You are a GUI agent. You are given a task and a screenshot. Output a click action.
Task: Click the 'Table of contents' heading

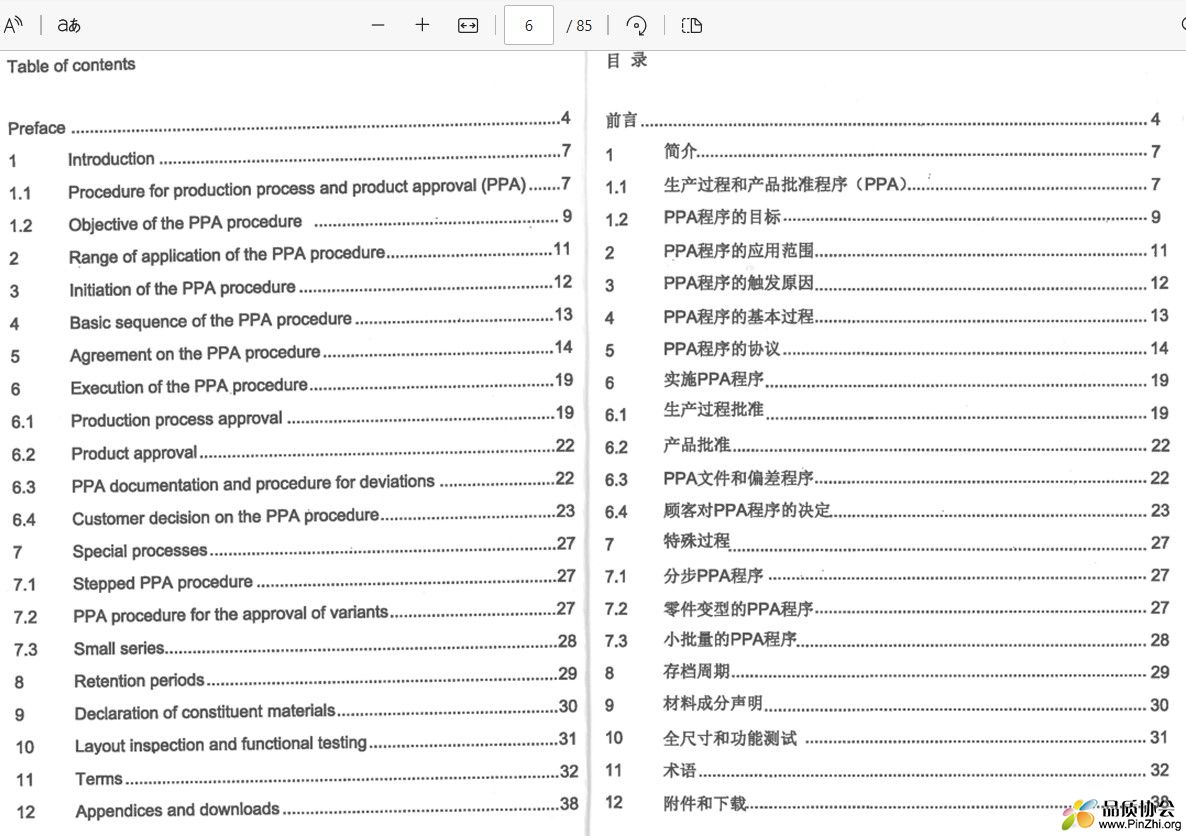71,66
